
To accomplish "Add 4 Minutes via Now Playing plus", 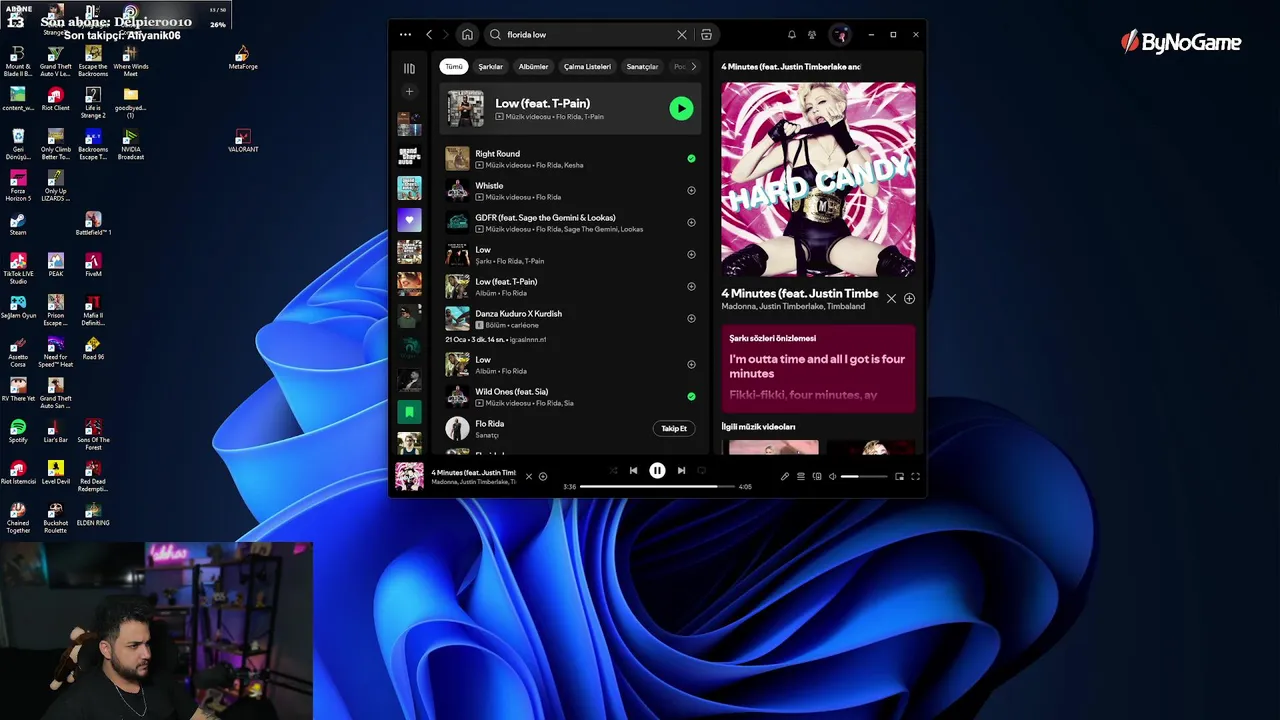I will [x=909, y=298].
